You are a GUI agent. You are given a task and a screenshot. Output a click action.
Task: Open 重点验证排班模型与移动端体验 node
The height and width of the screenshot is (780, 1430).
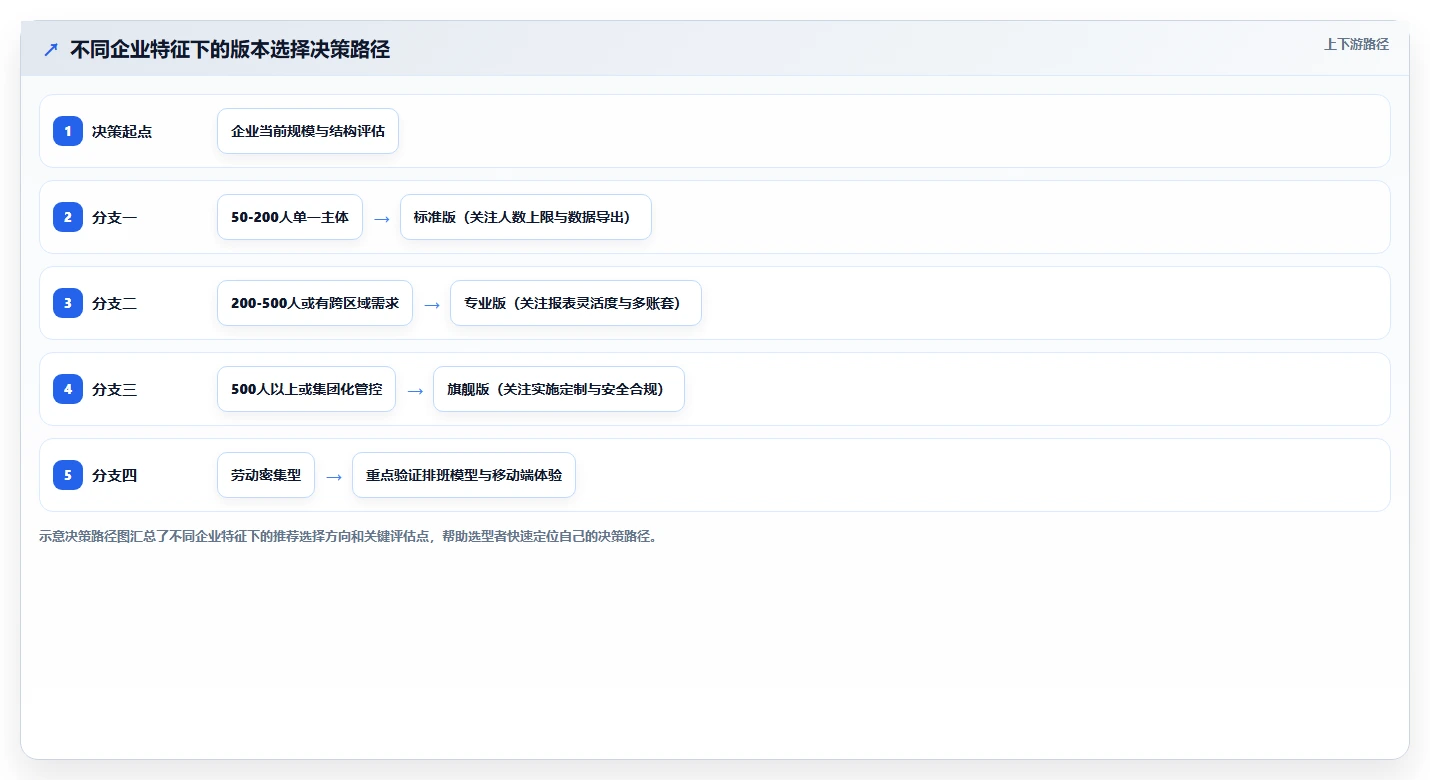(x=464, y=475)
